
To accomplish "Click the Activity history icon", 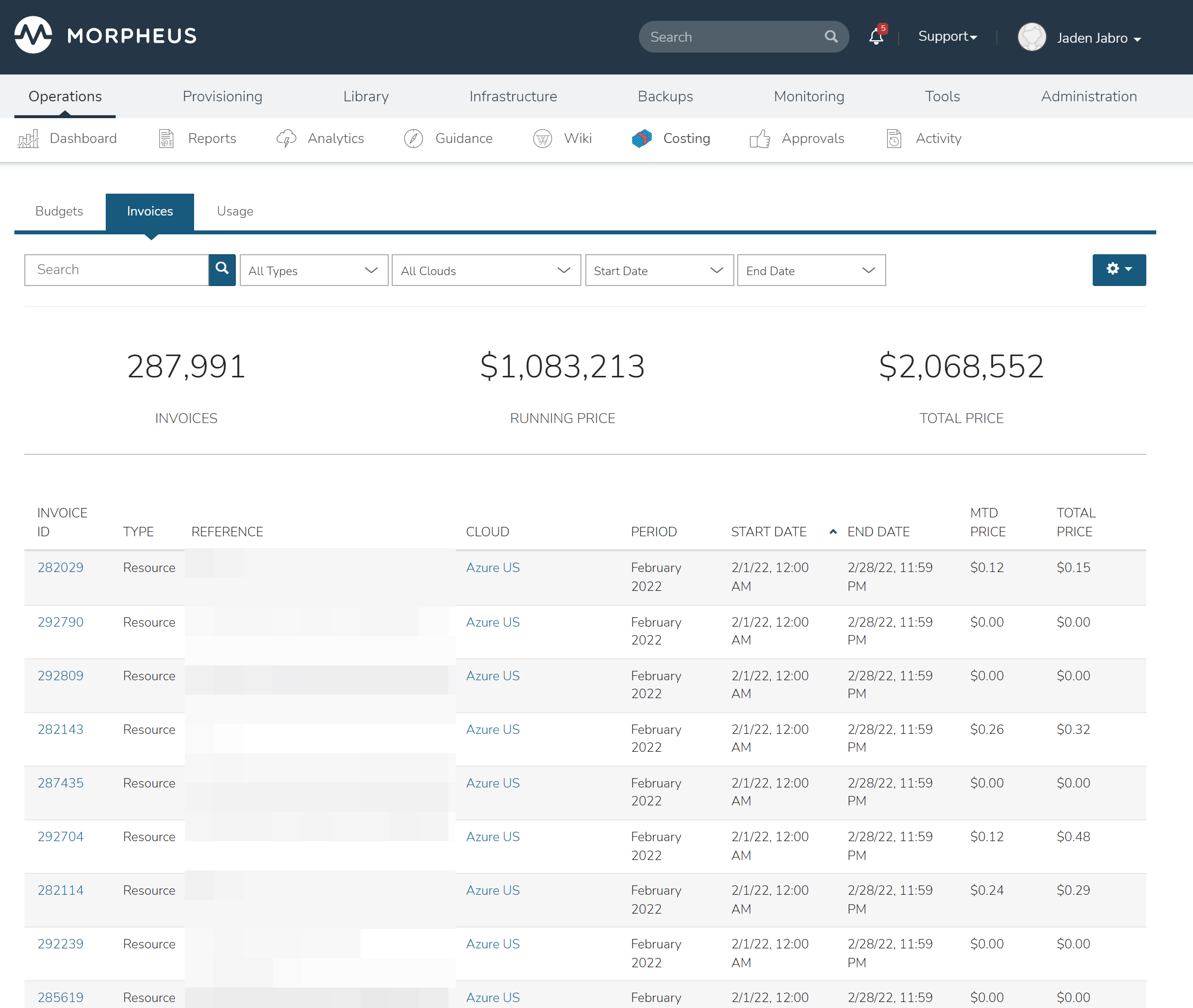I will (894, 138).
